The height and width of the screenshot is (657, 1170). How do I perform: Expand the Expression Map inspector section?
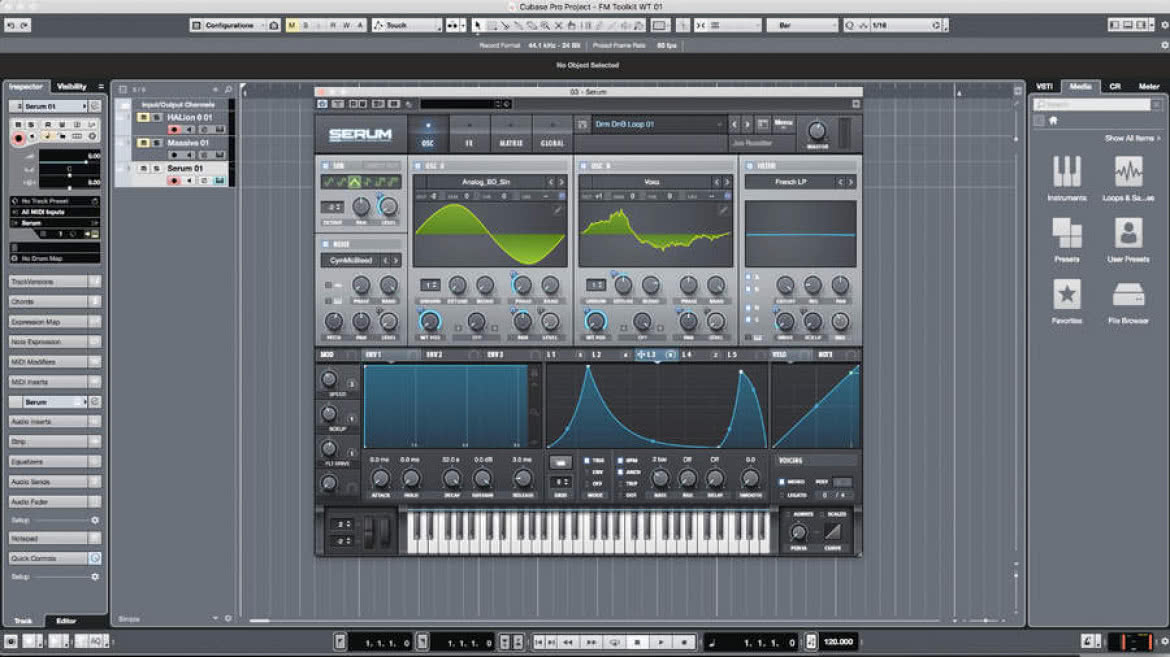(x=54, y=322)
